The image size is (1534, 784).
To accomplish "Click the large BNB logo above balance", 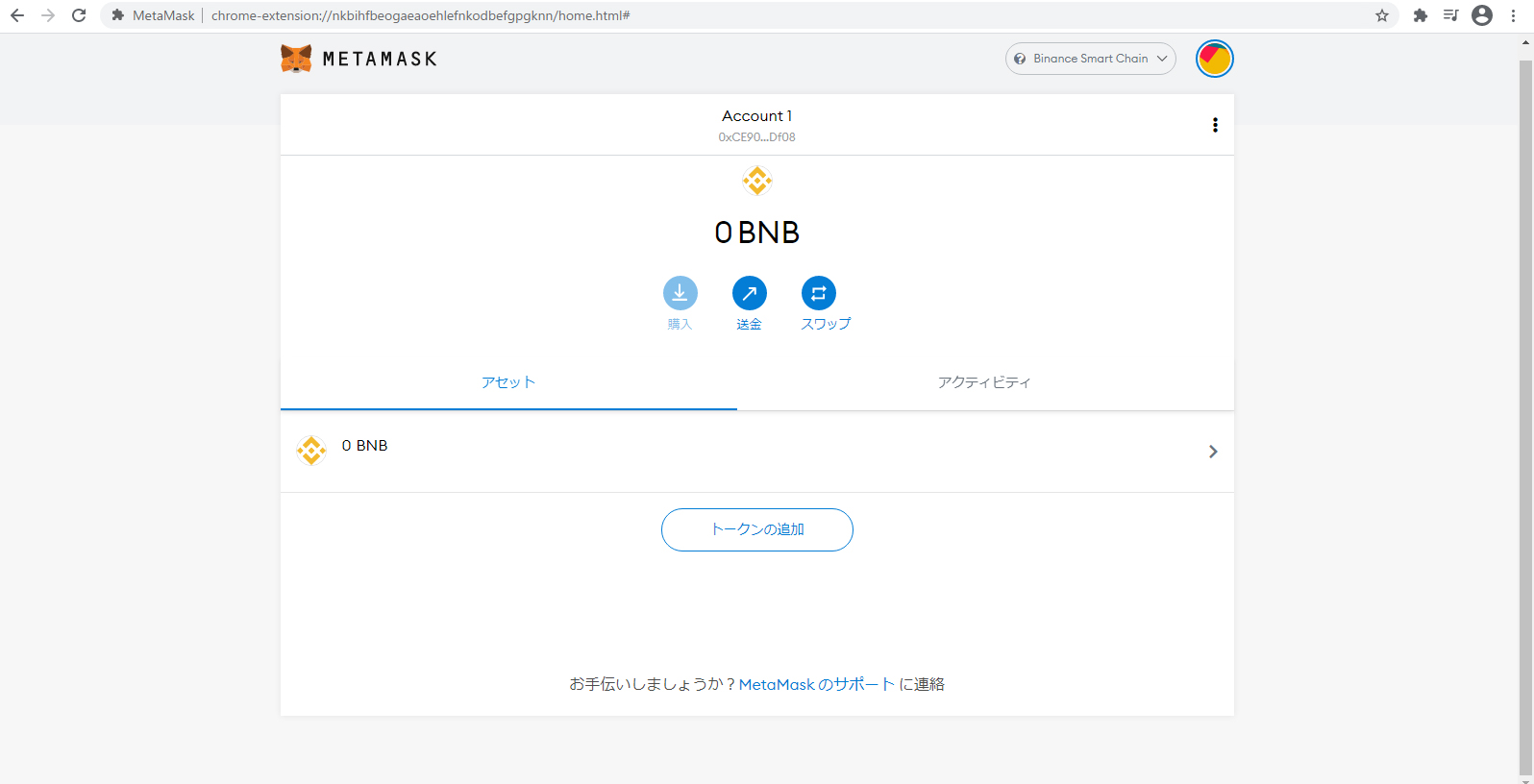I will coord(757,181).
